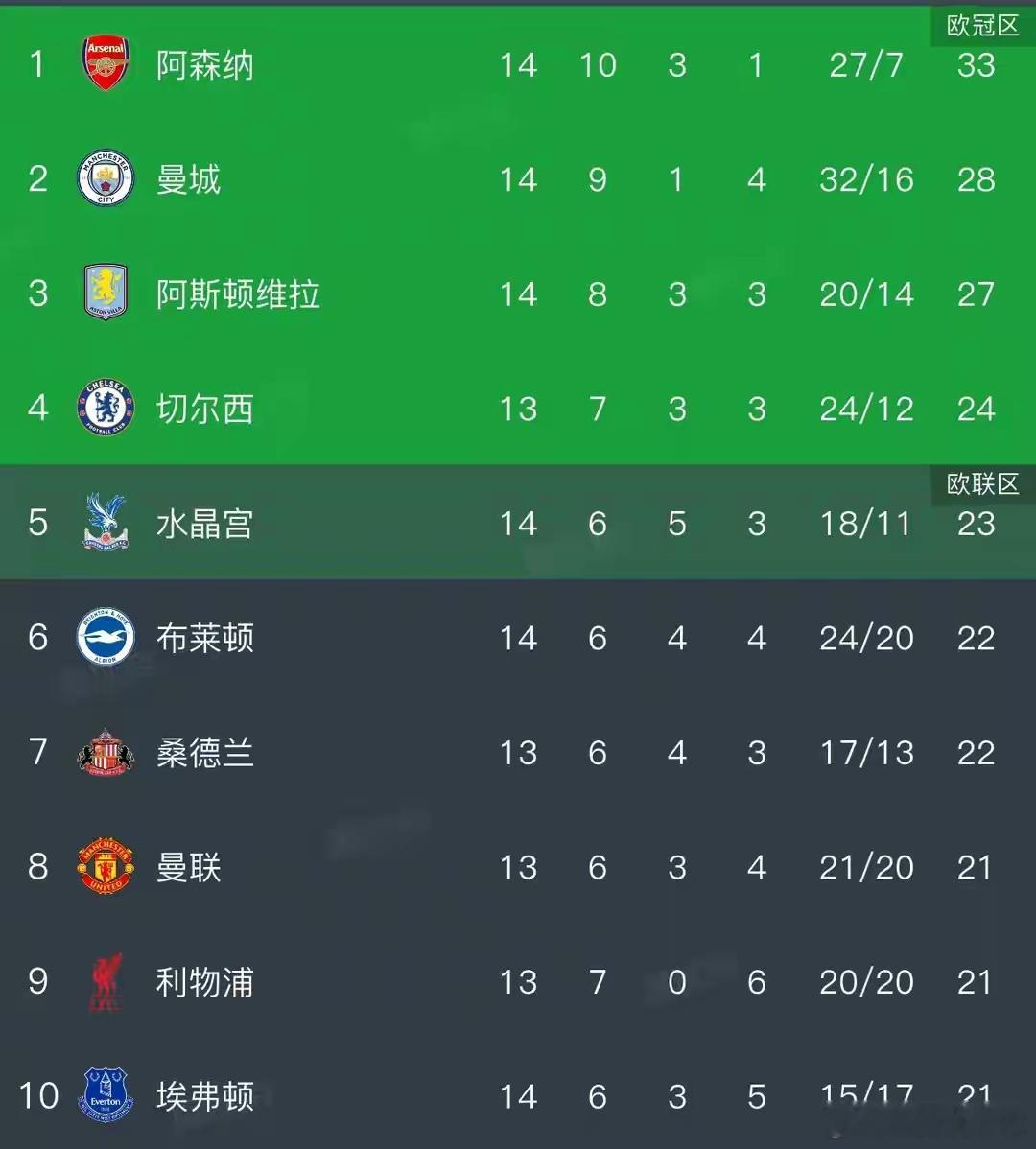The height and width of the screenshot is (1149, 1036).
Task: Select the Liverpool club crest
Action: click(x=106, y=981)
